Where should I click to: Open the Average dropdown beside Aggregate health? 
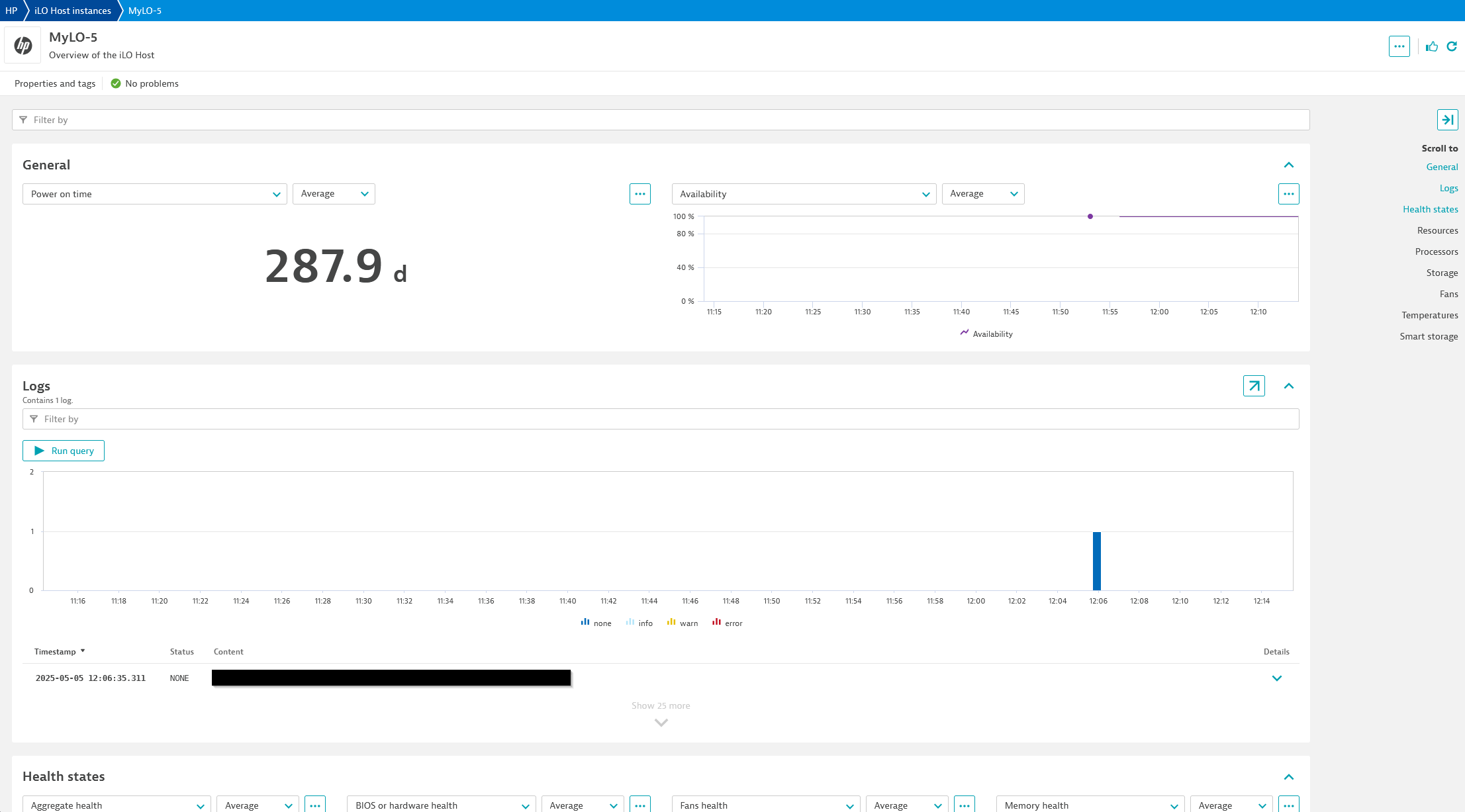click(x=258, y=804)
